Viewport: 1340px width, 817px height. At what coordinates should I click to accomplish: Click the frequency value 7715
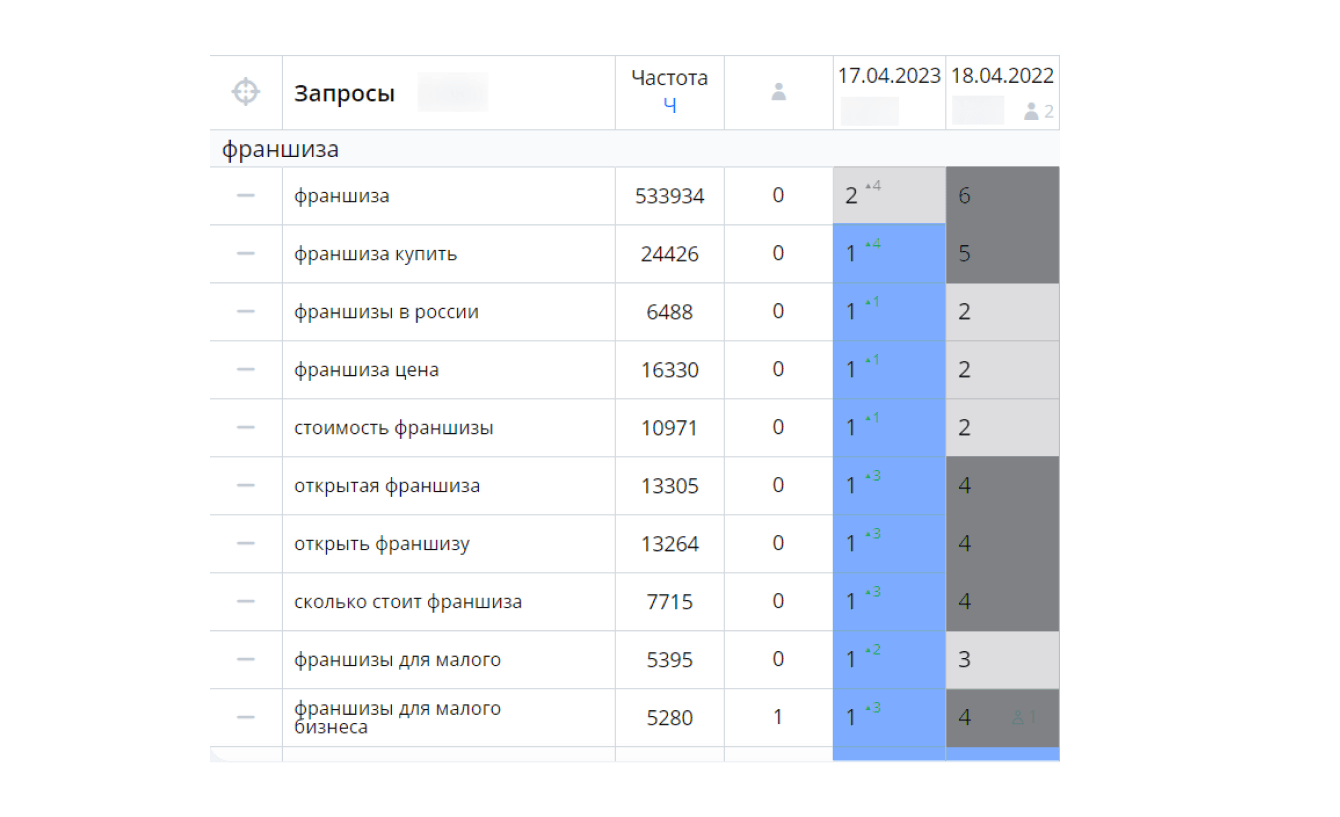(670, 602)
